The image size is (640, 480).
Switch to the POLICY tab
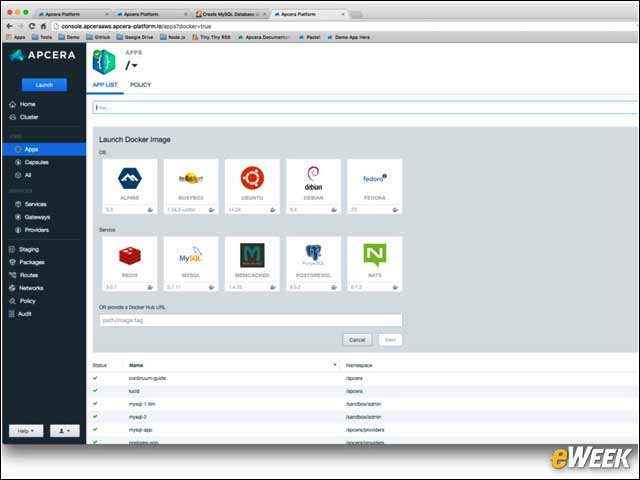point(140,85)
